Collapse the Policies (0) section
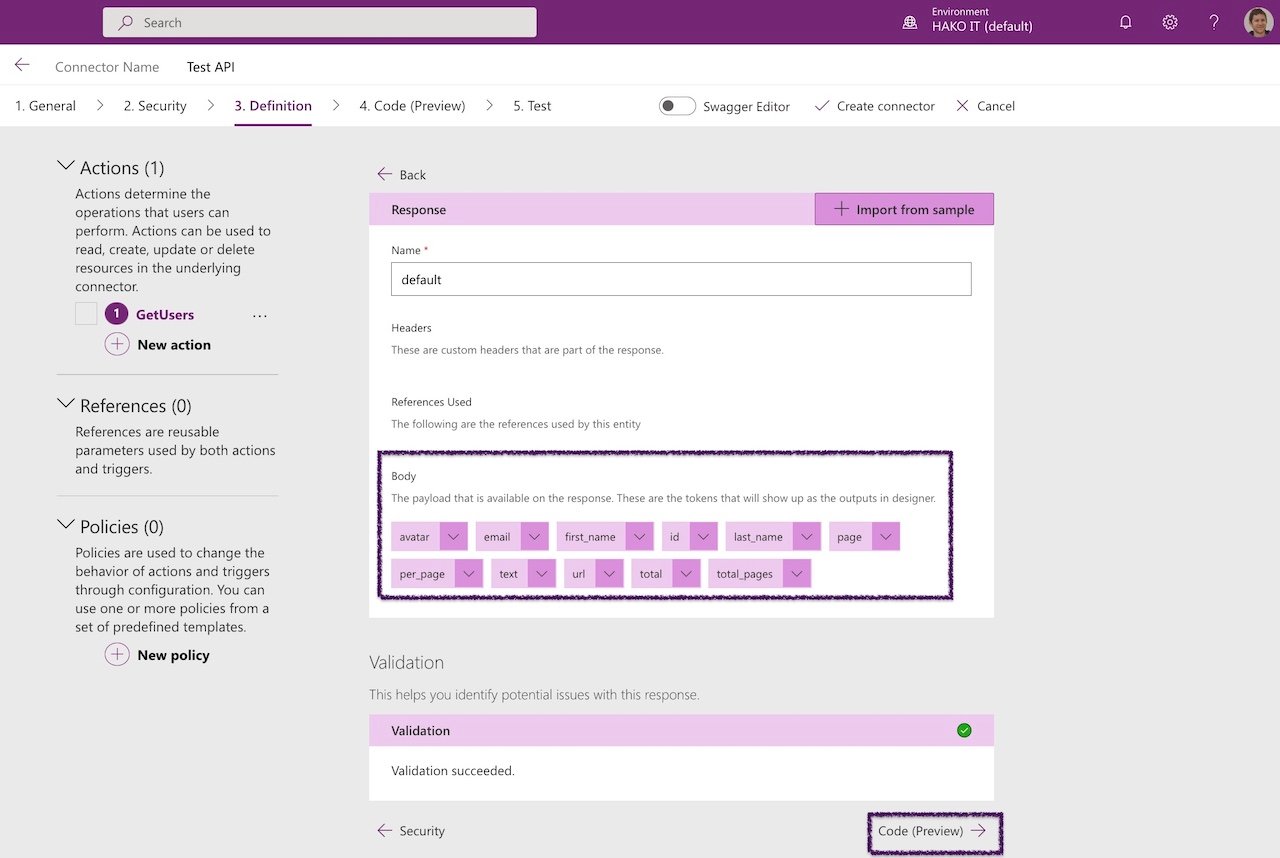Screen dimensions: 1280x858 pyautogui.click(x=66, y=525)
